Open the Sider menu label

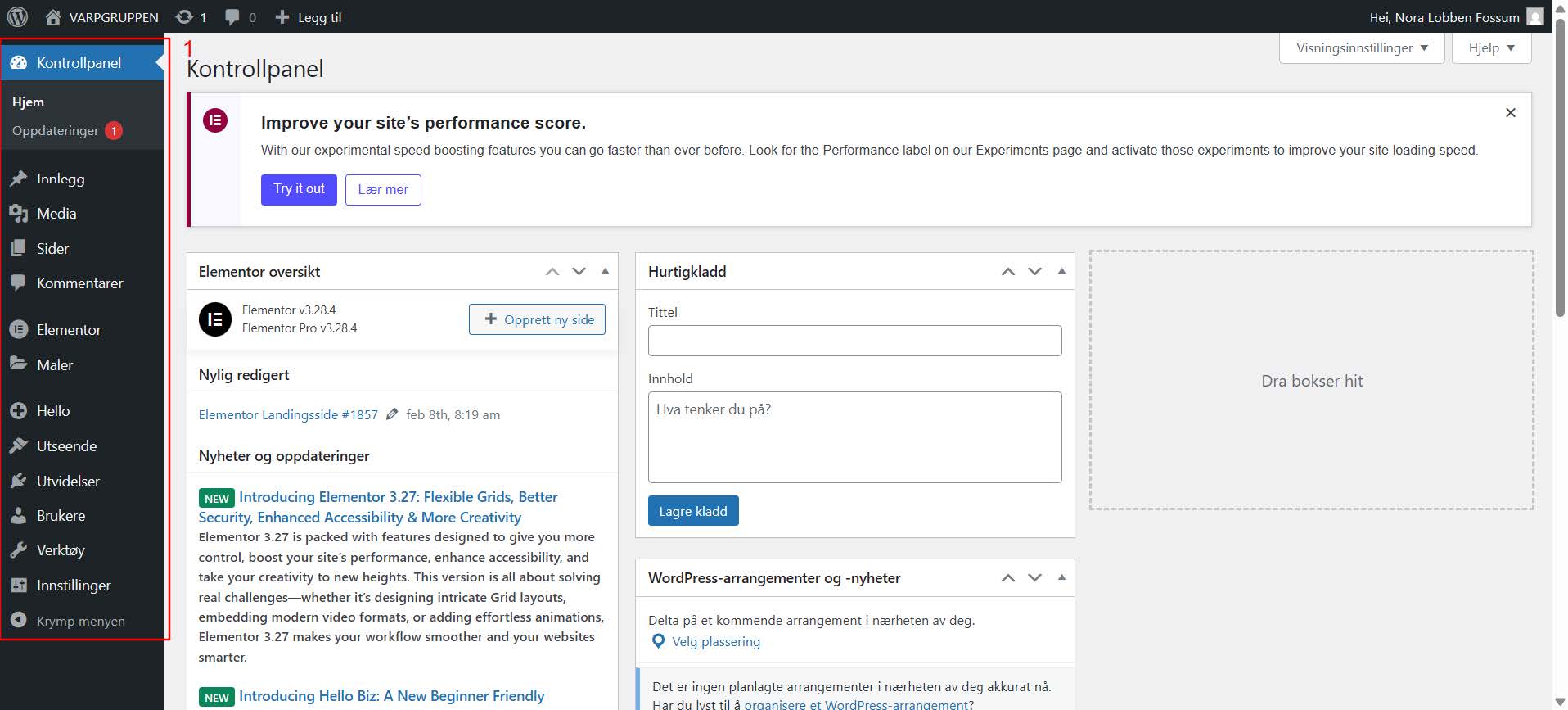pyautogui.click(x=53, y=248)
